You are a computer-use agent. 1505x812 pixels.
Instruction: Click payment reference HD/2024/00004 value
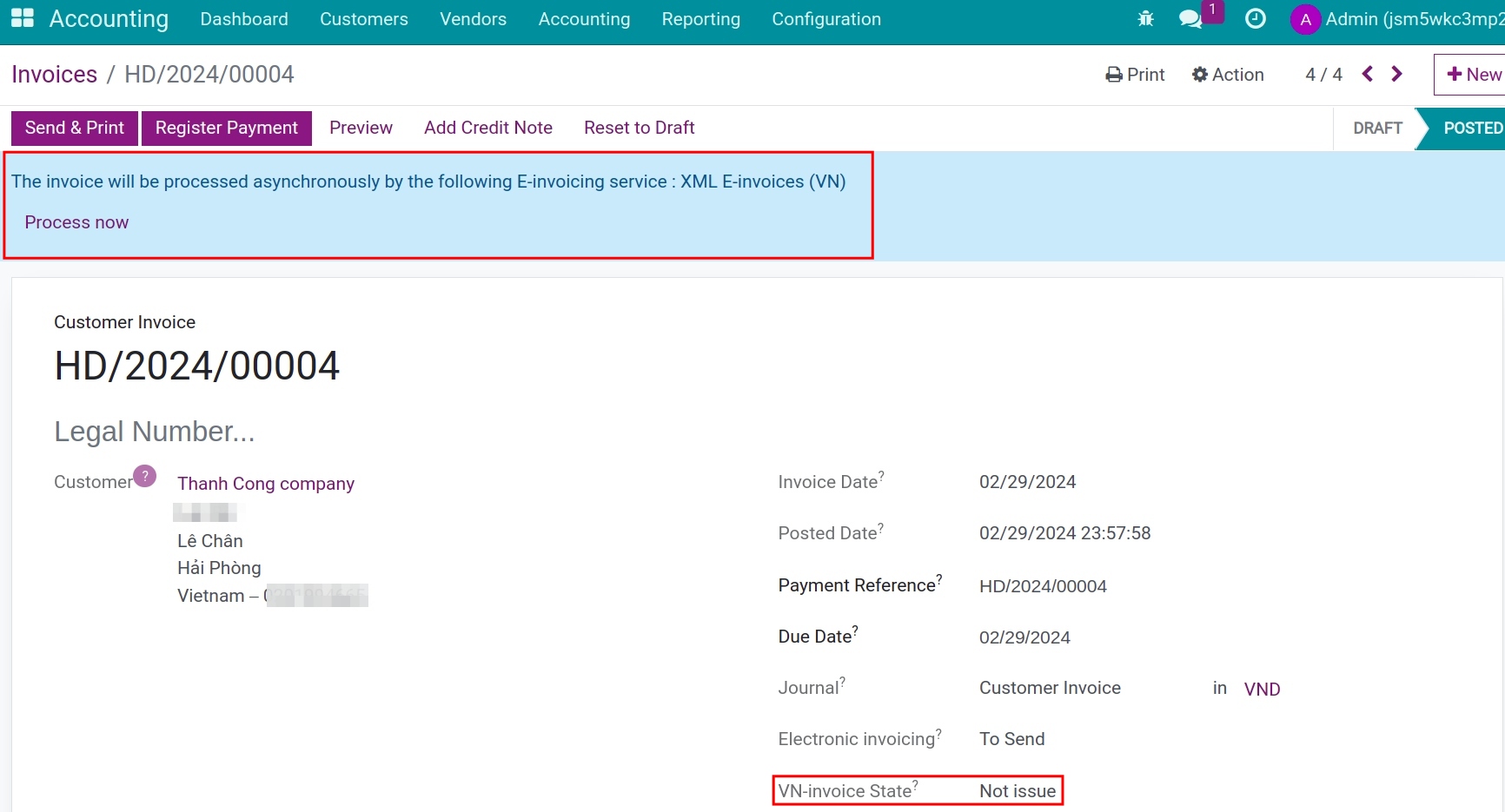1044,586
